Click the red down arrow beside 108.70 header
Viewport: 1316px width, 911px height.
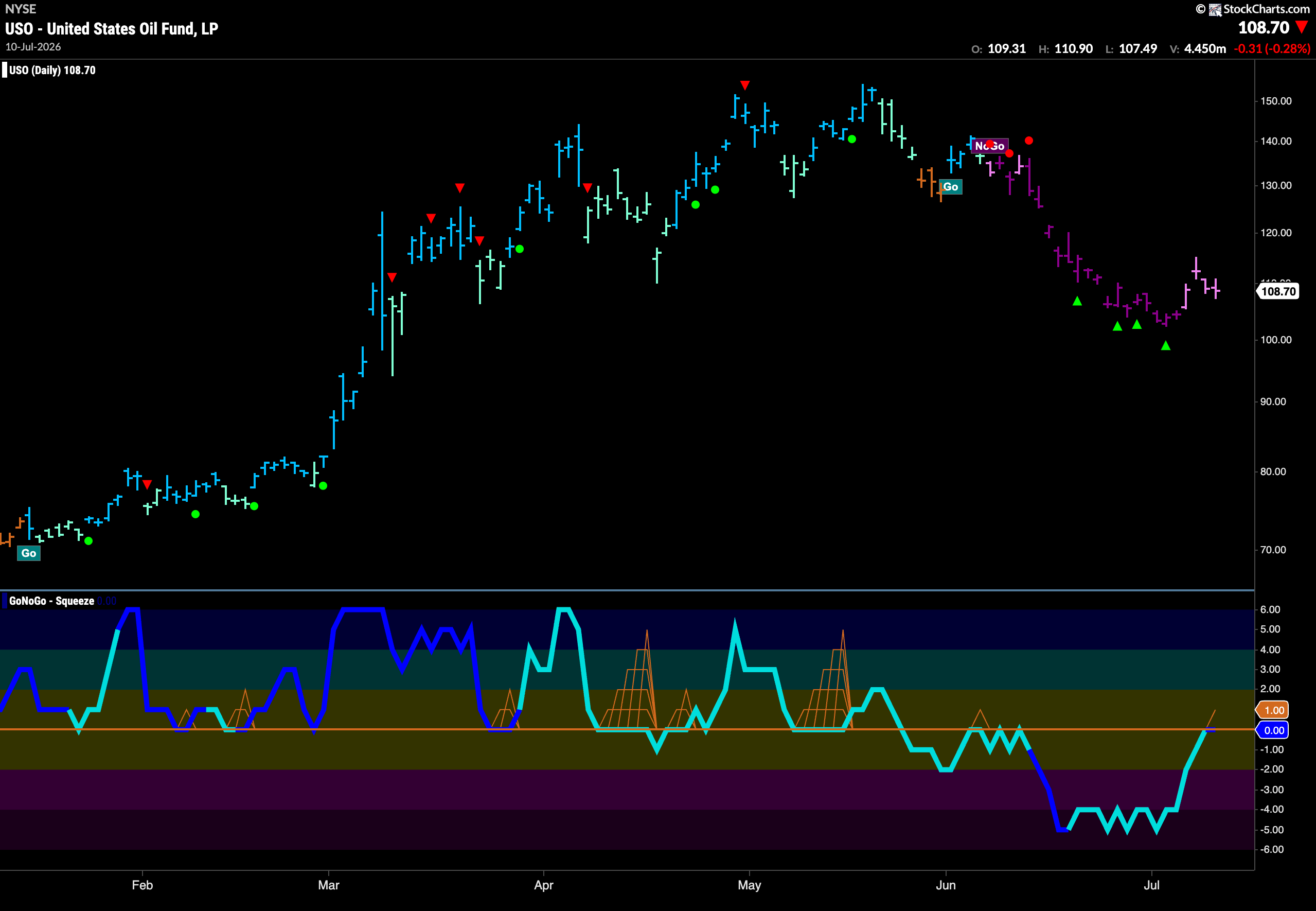click(1302, 27)
